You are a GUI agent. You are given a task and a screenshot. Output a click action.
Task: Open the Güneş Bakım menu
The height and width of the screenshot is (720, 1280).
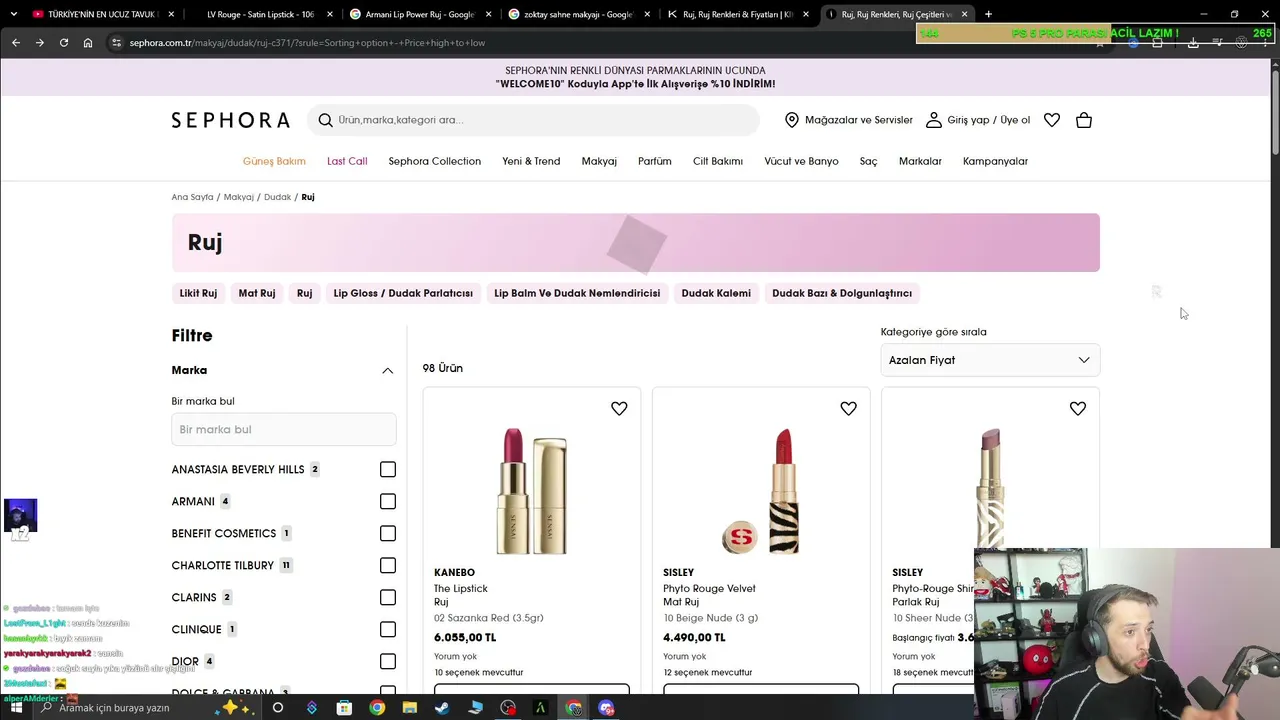point(274,161)
